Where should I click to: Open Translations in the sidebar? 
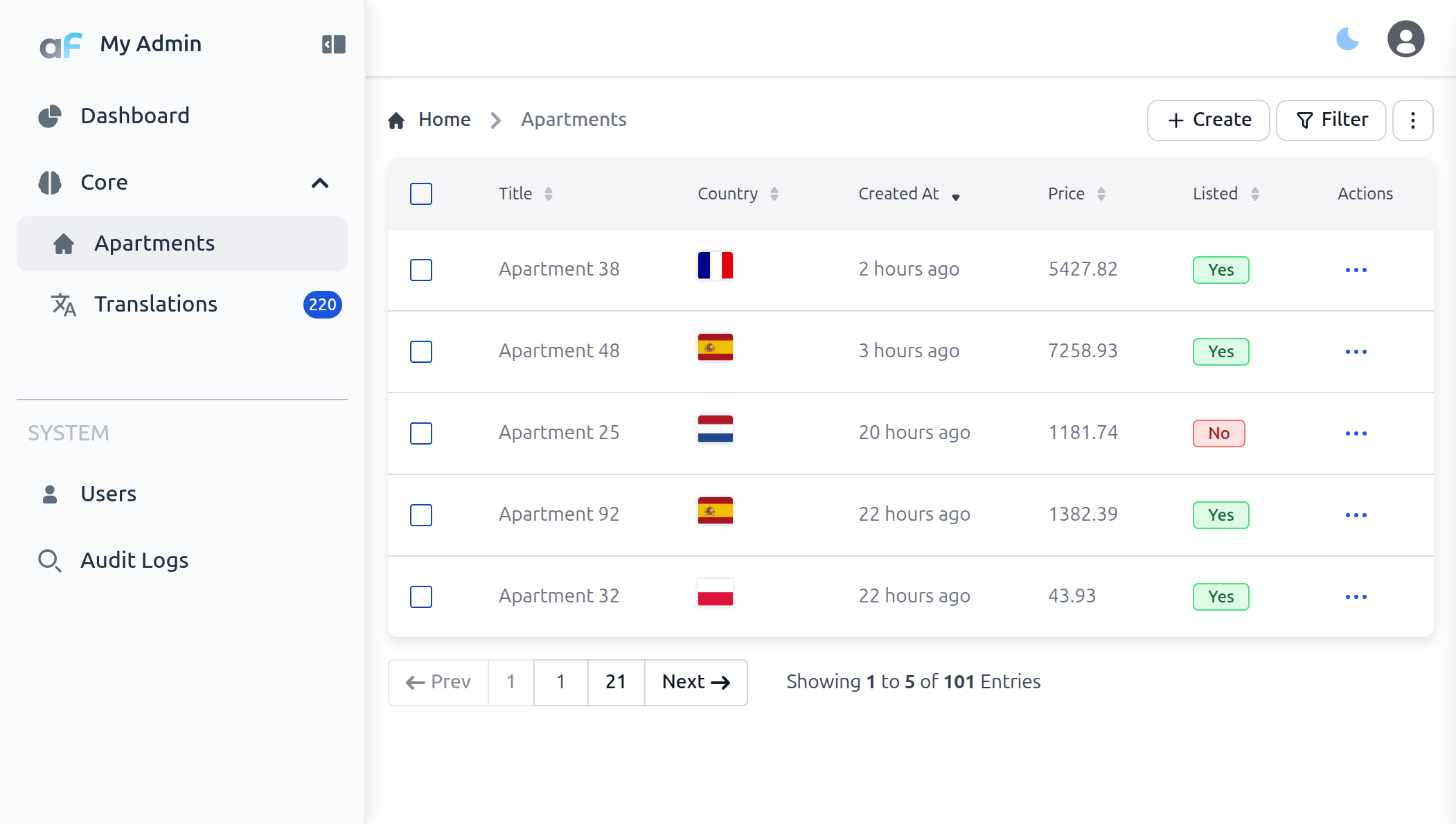(x=156, y=305)
